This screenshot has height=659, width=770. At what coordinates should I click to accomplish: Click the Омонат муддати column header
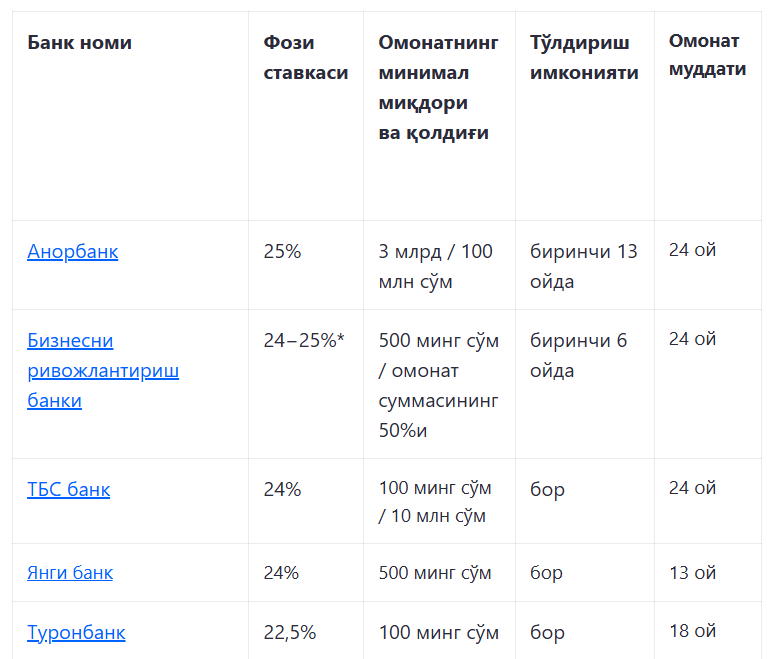point(707,55)
